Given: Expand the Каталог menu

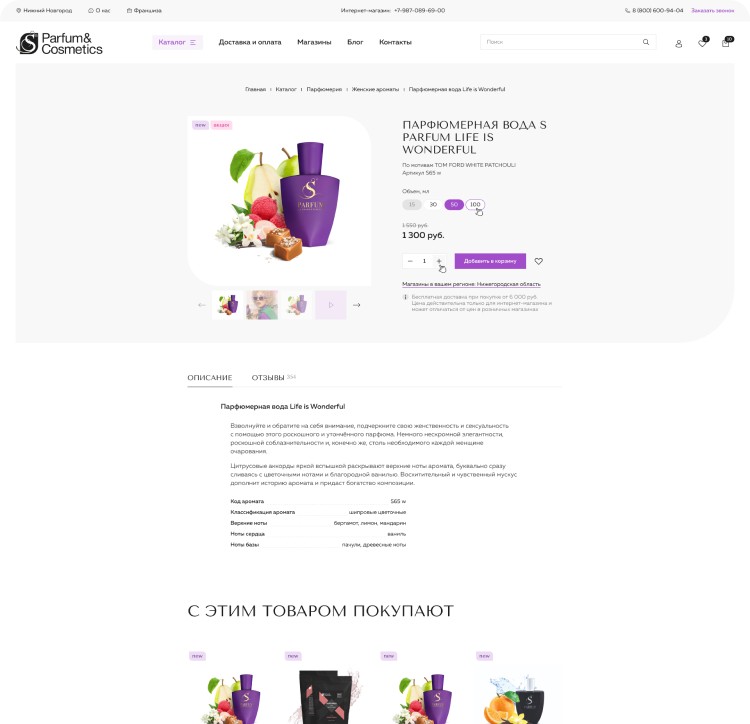Looking at the screenshot, I should click(x=177, y=42).
